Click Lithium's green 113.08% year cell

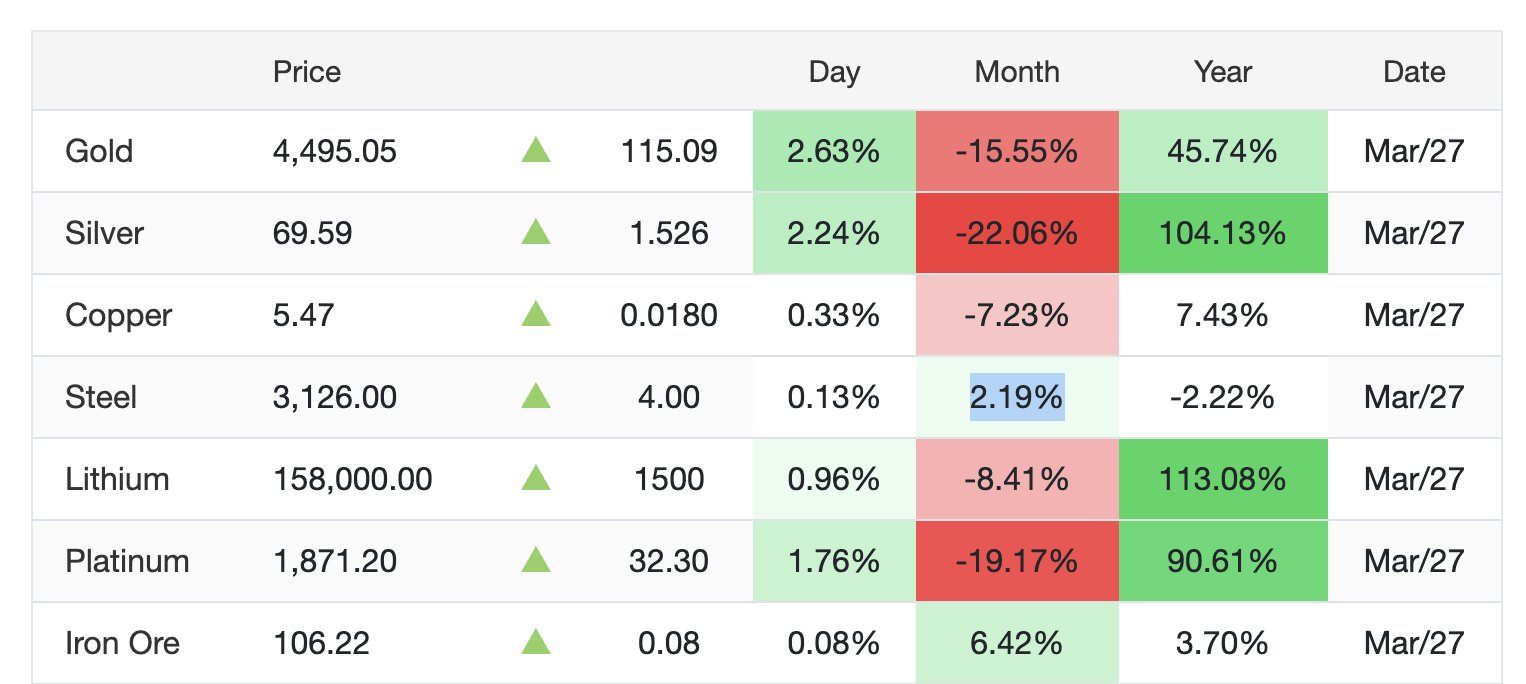[x=1222, y=480]
